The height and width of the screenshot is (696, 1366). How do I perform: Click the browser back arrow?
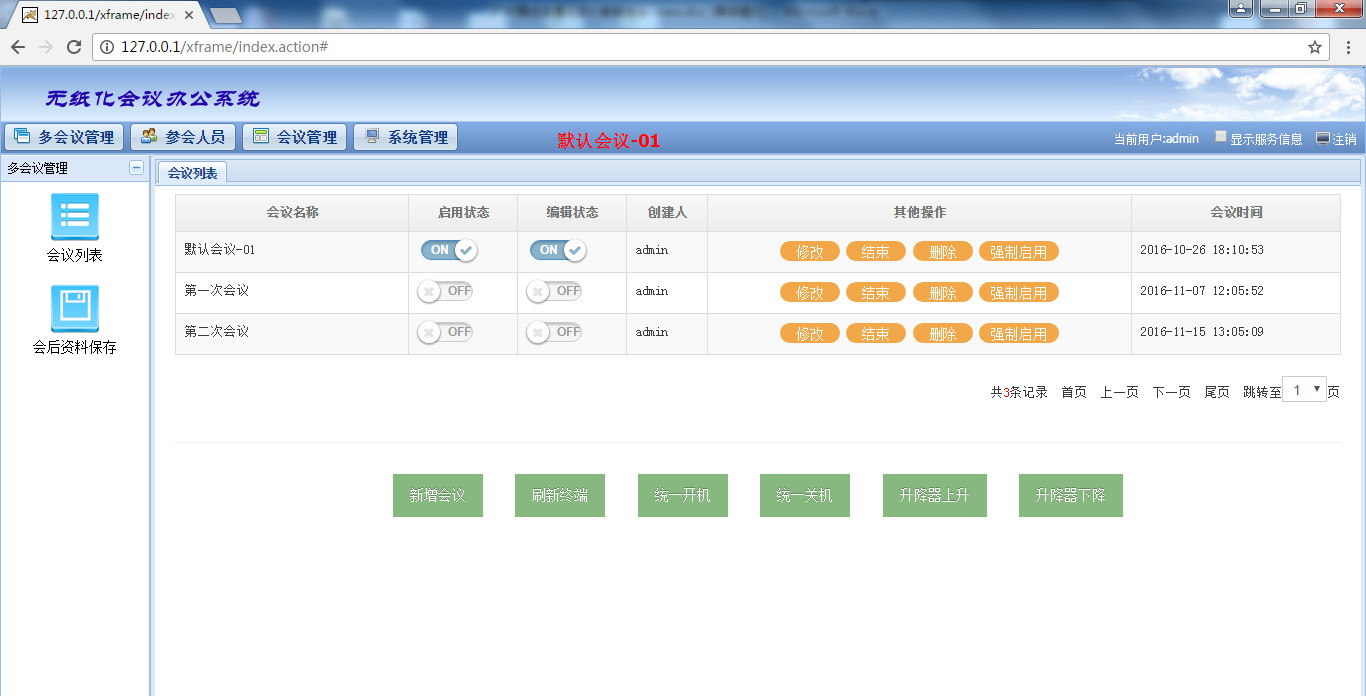[x=18, y=47]
